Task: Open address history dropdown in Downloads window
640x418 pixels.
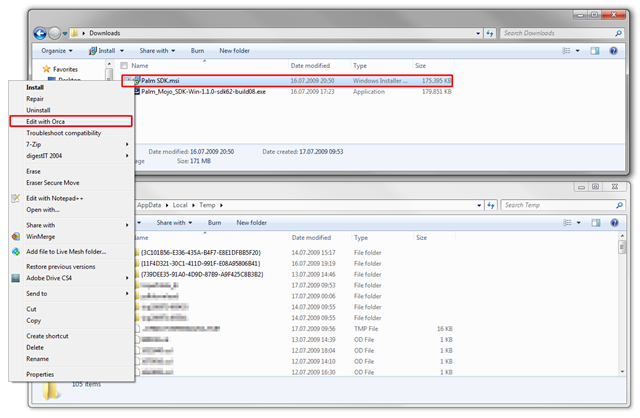Action: click(x=478, y=33)
